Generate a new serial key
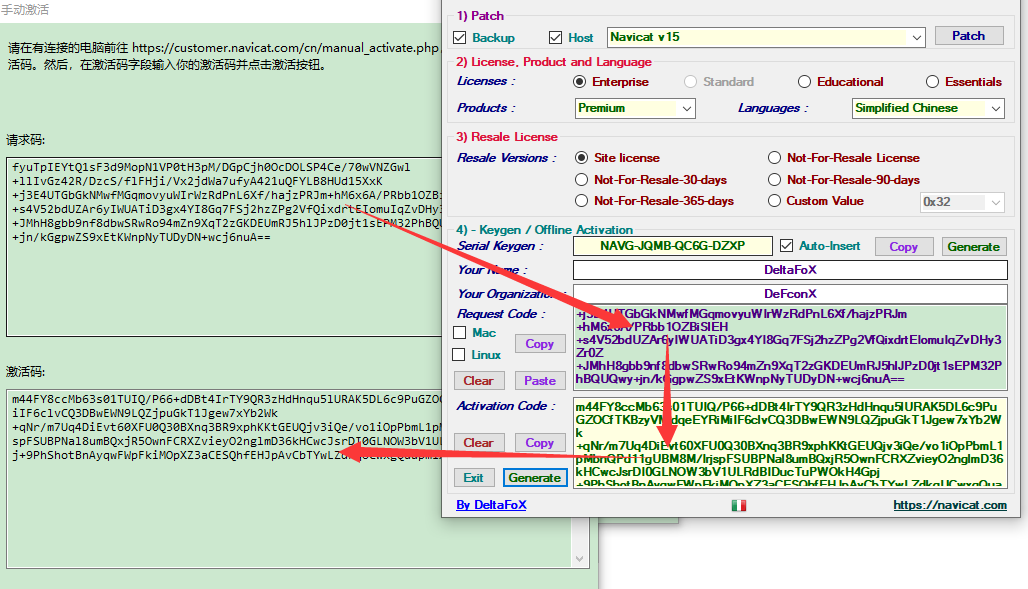This screenshot has height=589, width=1028. click(x=973, y=247)
